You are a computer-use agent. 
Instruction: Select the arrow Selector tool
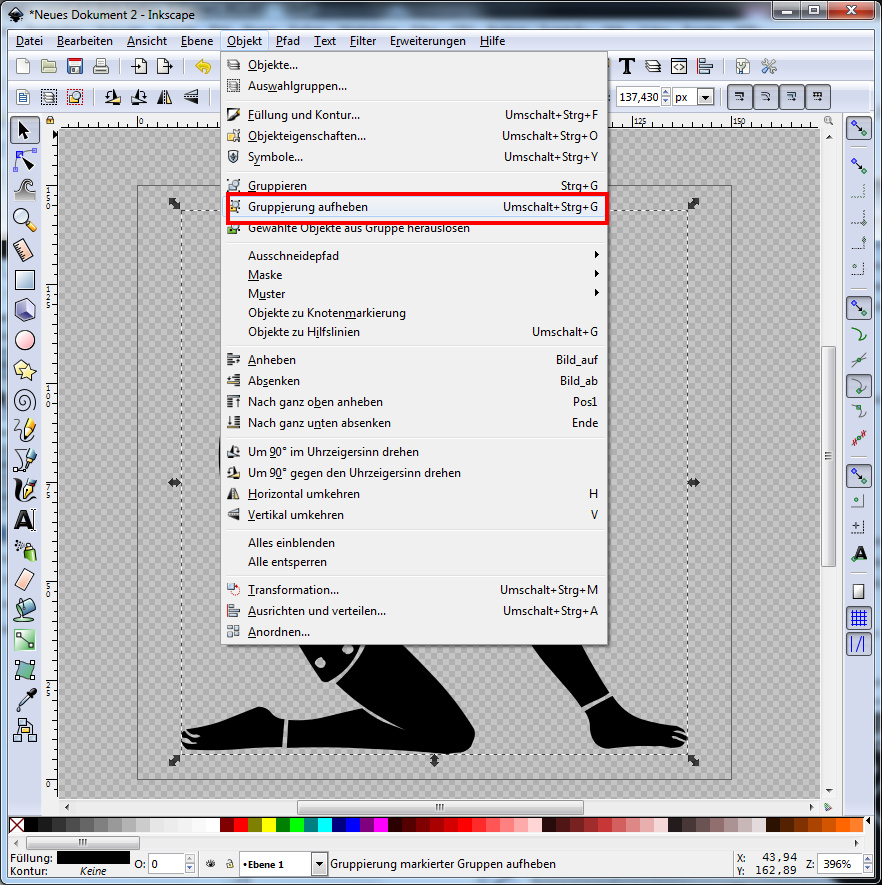point(24,130)
